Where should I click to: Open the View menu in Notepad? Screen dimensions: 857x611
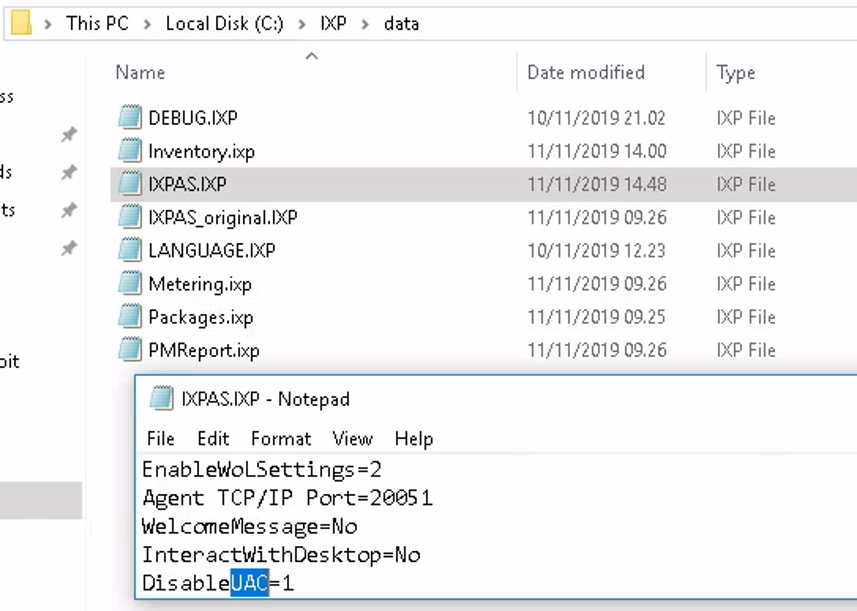click(x=353, y=438)
